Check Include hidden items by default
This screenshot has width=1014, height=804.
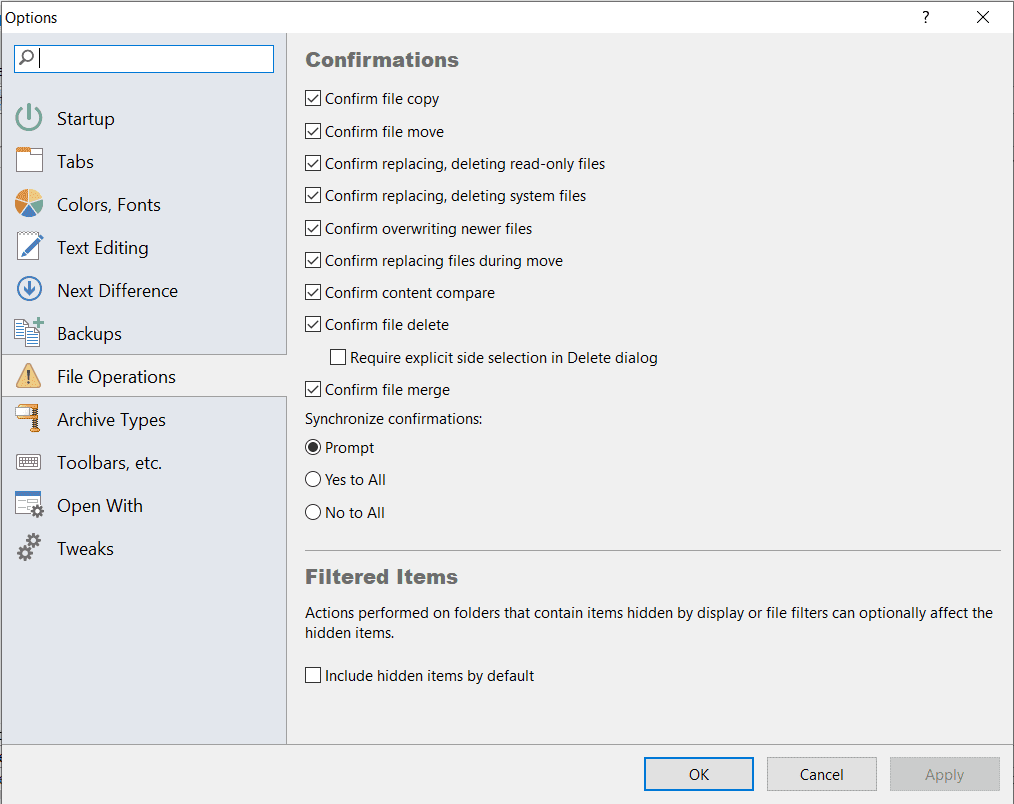click(x=313, y=676)
